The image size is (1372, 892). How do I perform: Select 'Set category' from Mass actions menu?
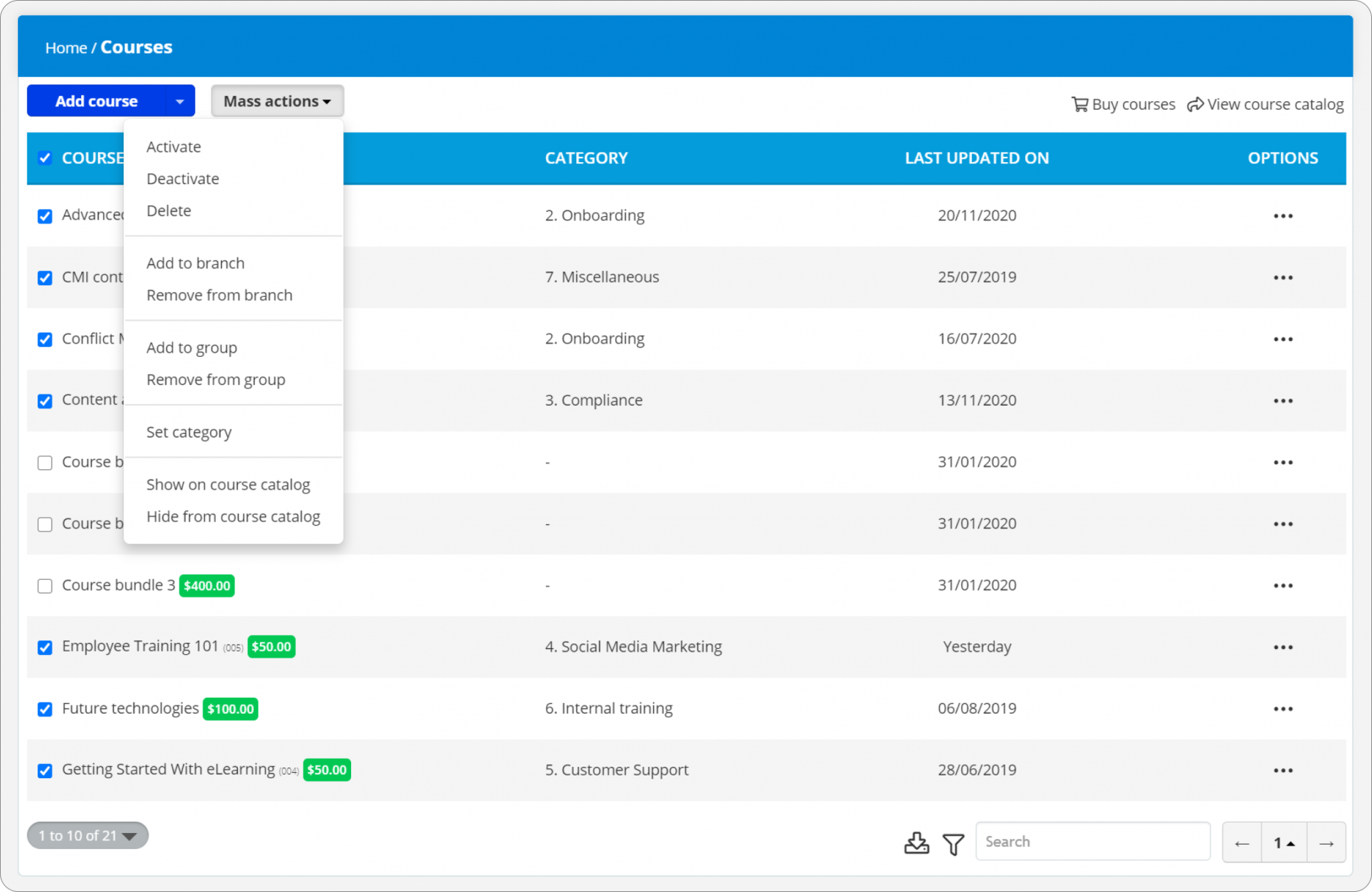click(189, 432)
